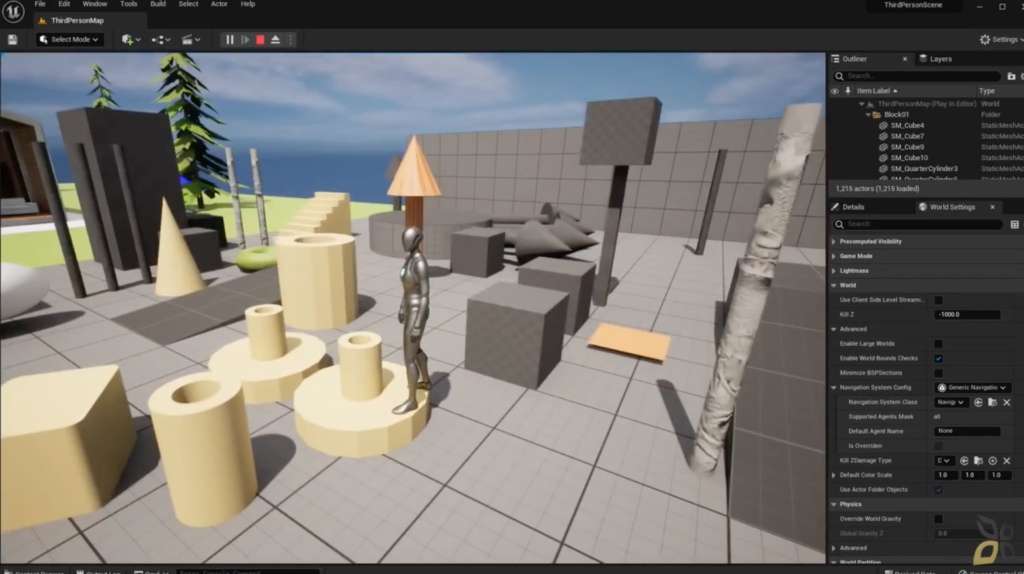Click the Kill Z value field
The height and width of the screenshot is (574, 1024).
pyautogui.click(x=967, y=315)
